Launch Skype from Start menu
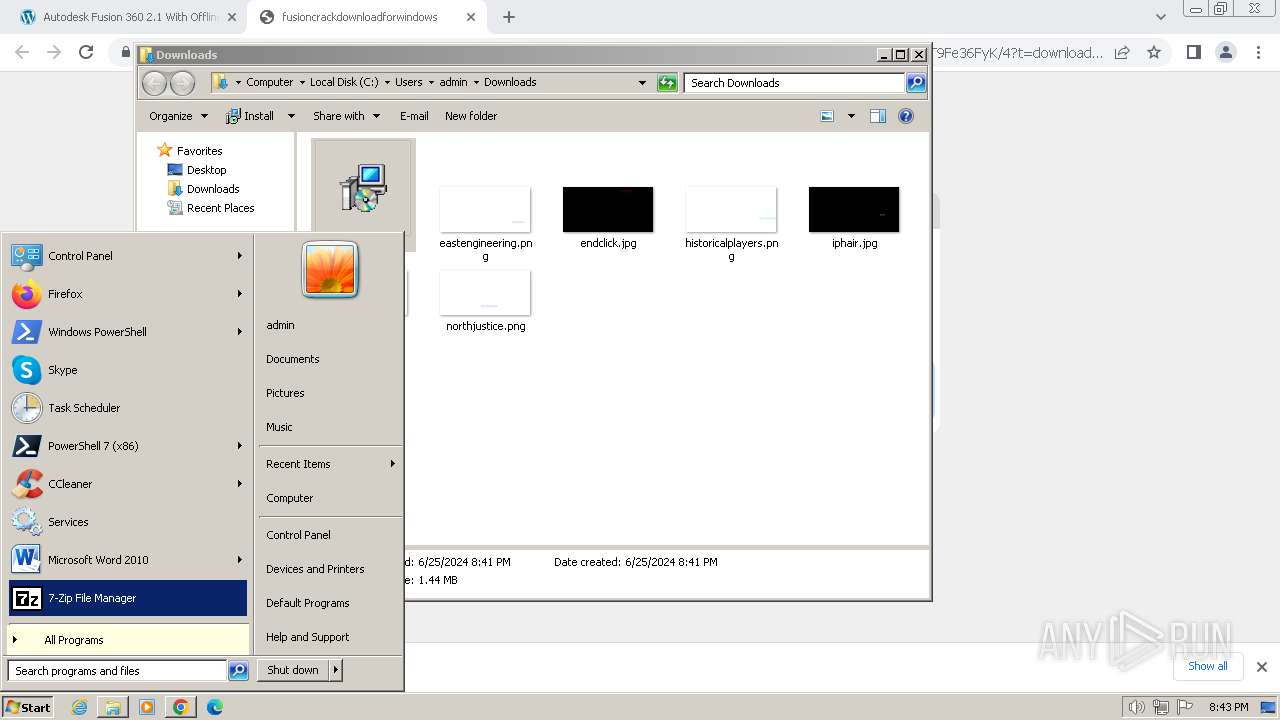This screenshot has width=1280, height=720. pos(127,370)
